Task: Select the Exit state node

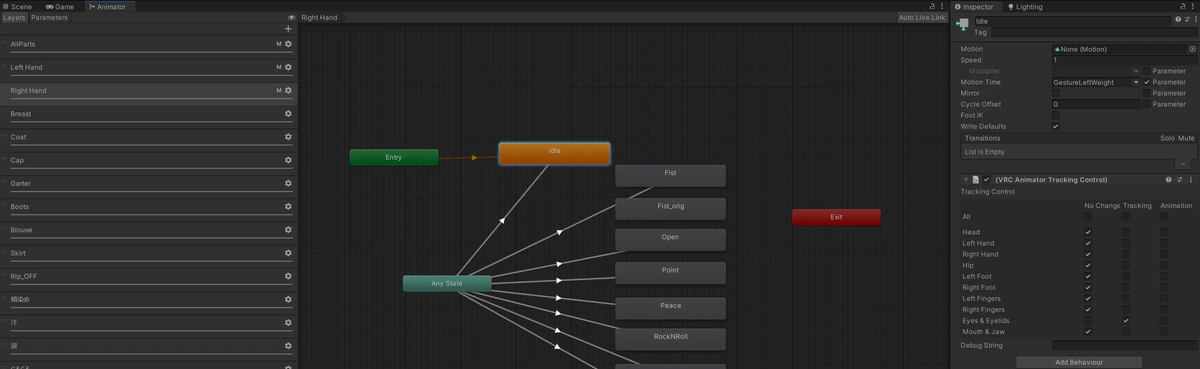Action: pos(836,217)
